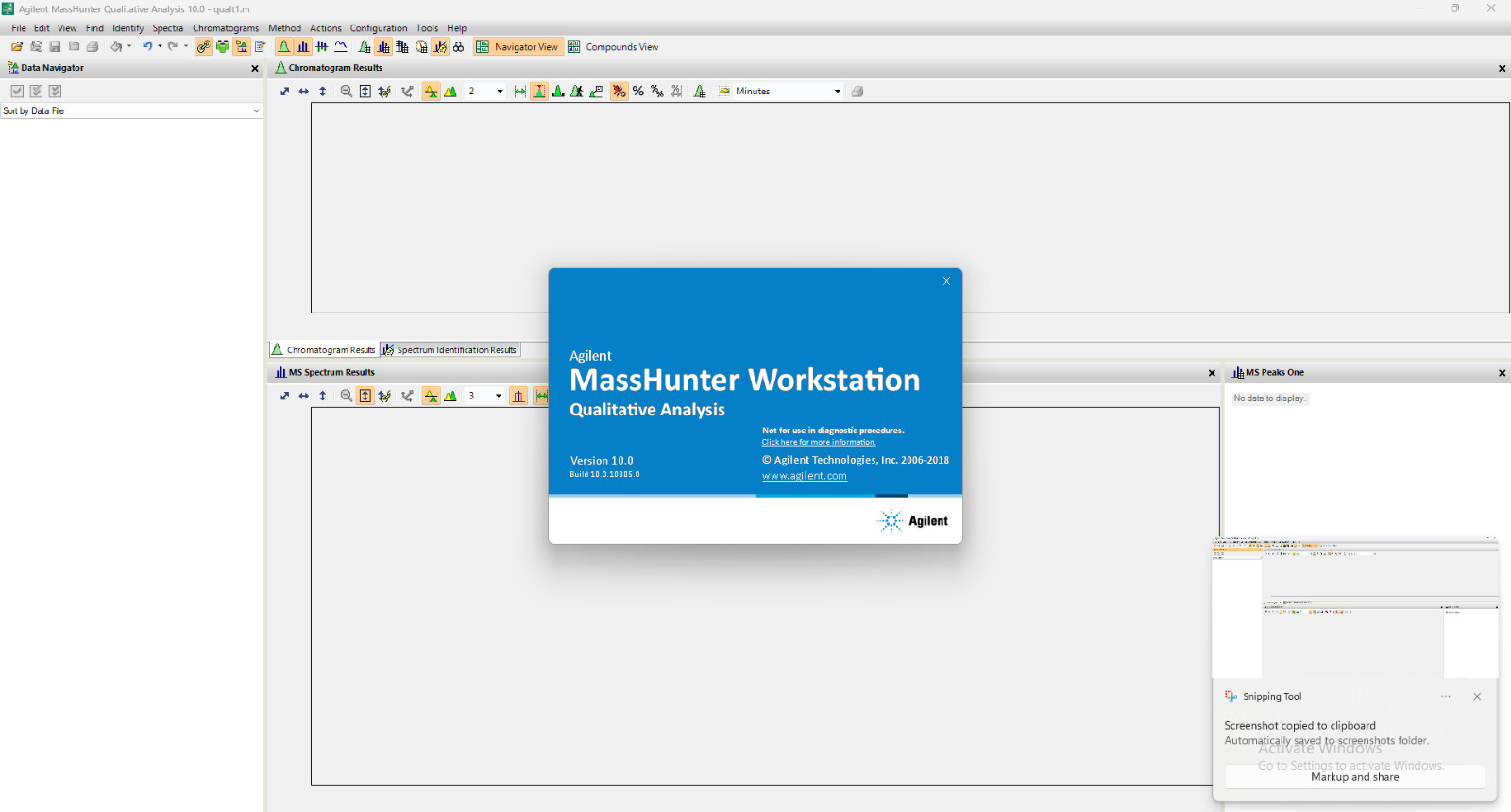Toggle the third checkmark box in Data Navigator
Viewport: 1511px width, 812px height.
coord(55,92)
